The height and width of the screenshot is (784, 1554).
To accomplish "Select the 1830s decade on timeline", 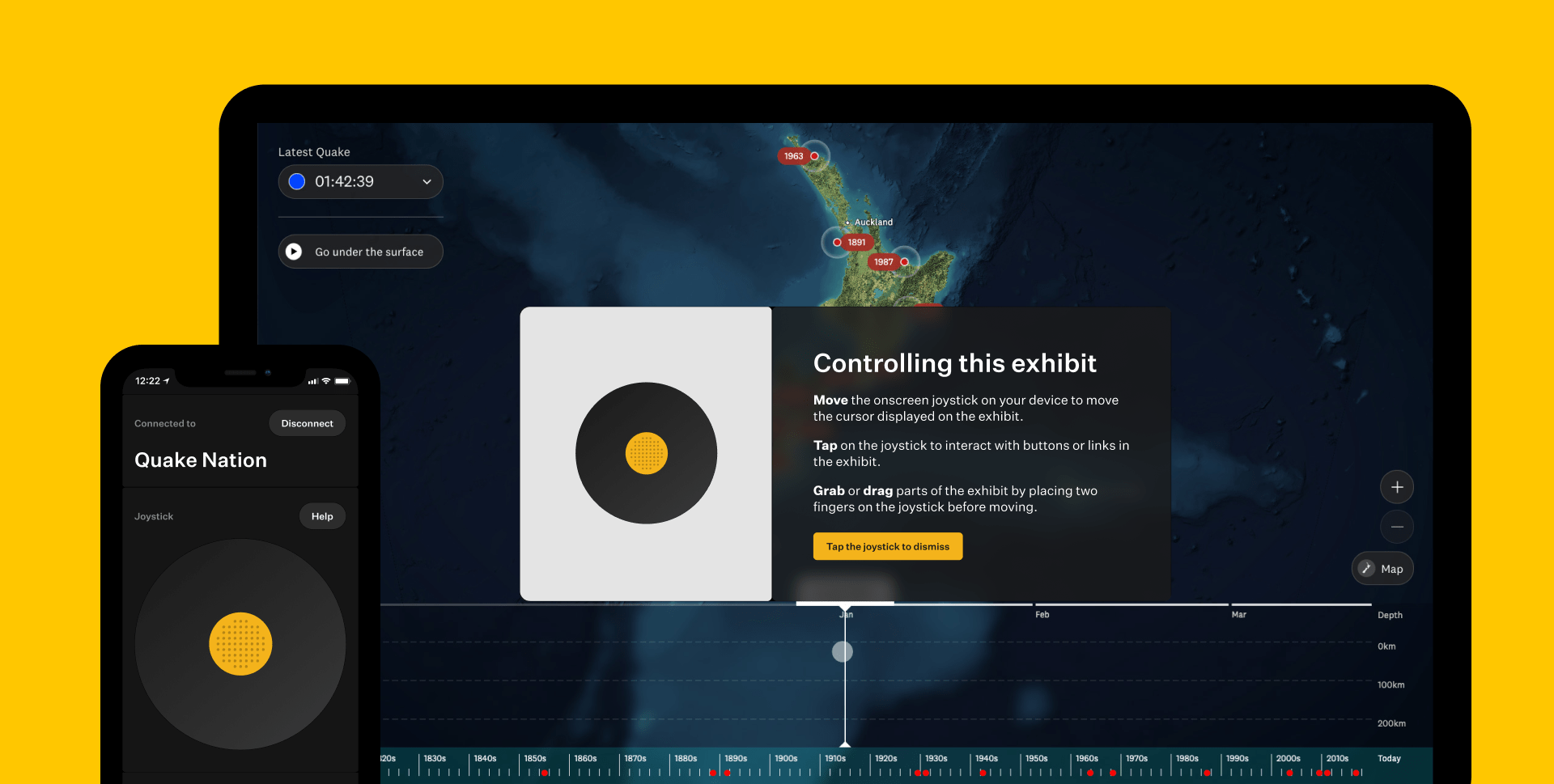I will point(435,759).
